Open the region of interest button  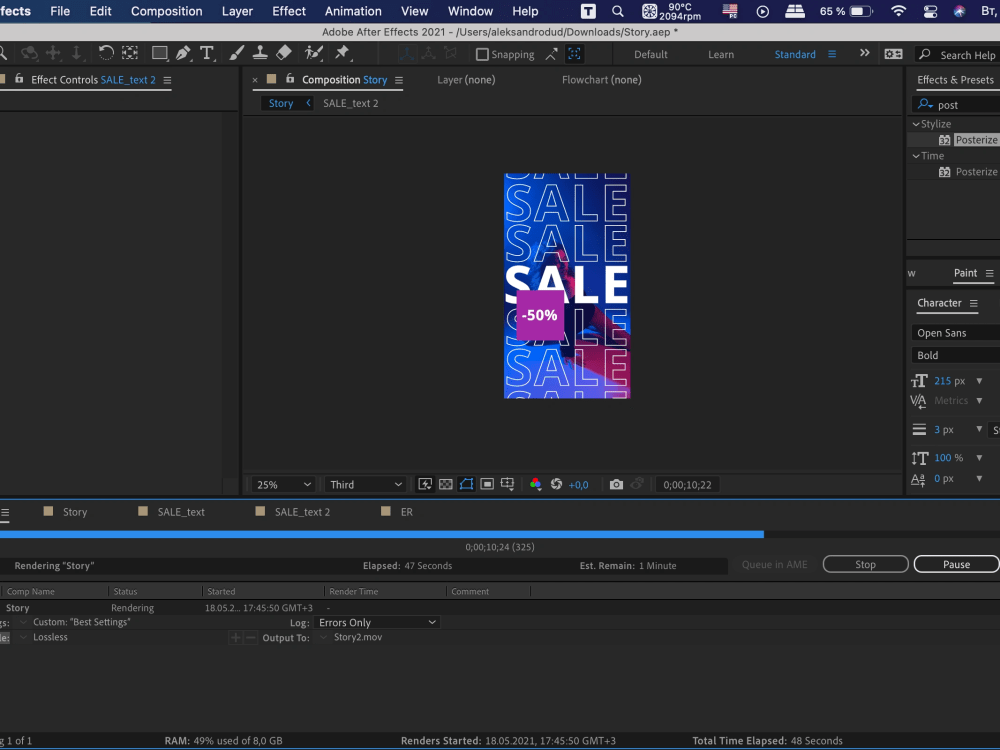tap(487, 485)
